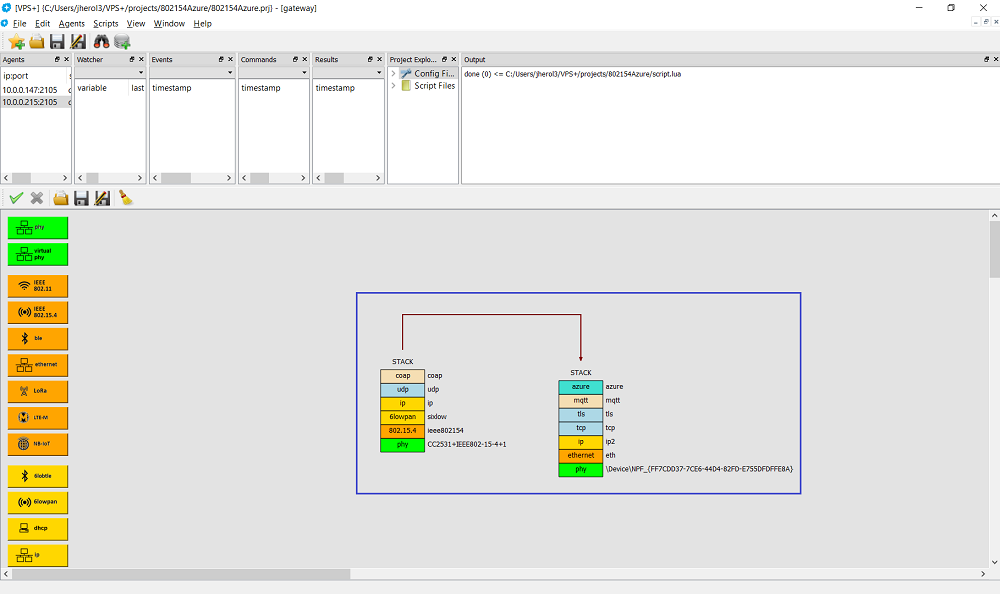Expand the Config Files tree node
Viewport: 1000px width, 594px height.
(393, 73)
